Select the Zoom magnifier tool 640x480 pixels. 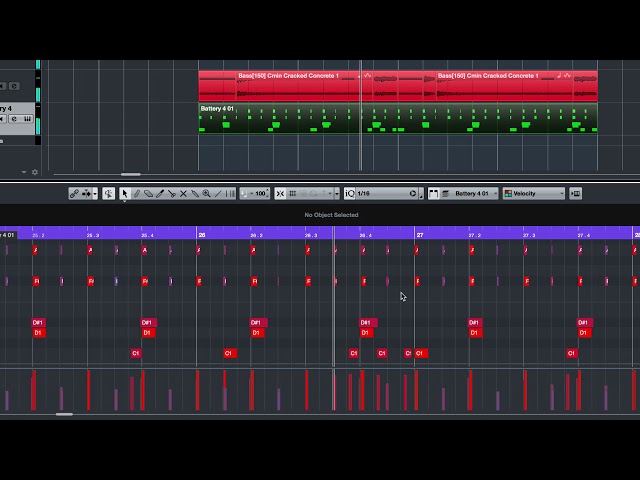pyautogui.click(x=207, y=193)
